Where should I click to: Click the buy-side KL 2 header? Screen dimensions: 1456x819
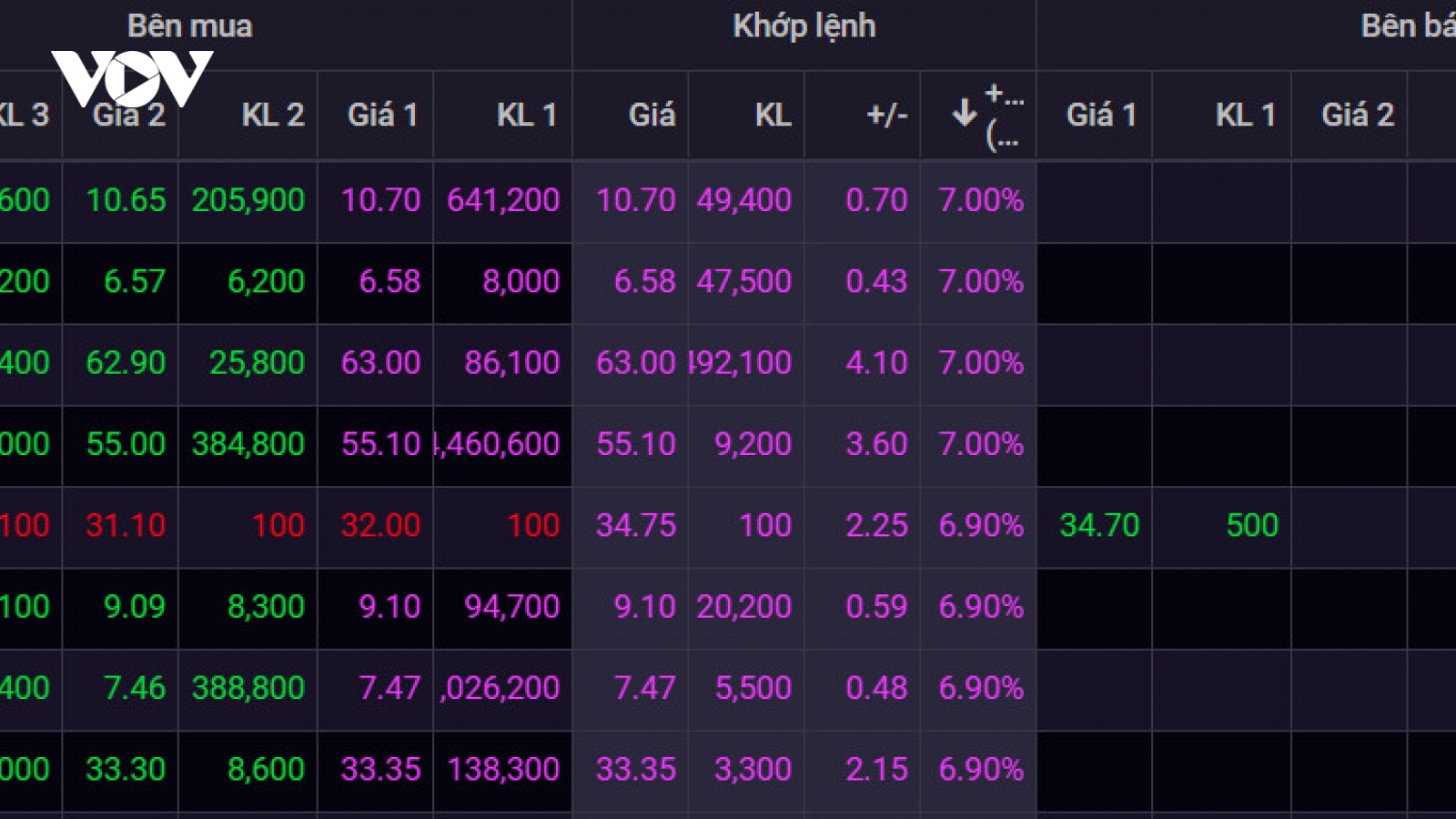[272, 116]
